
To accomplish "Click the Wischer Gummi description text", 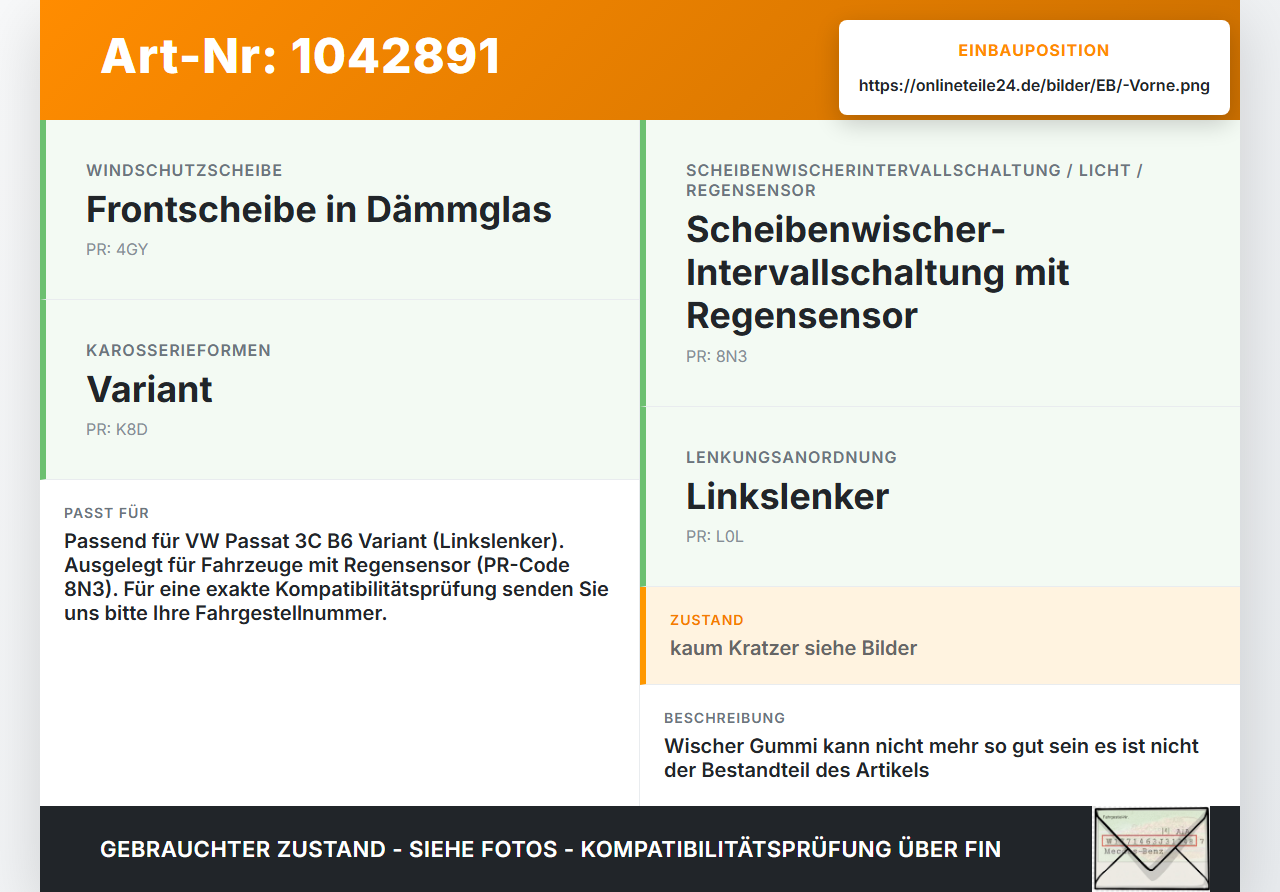I will pos(931,758).
